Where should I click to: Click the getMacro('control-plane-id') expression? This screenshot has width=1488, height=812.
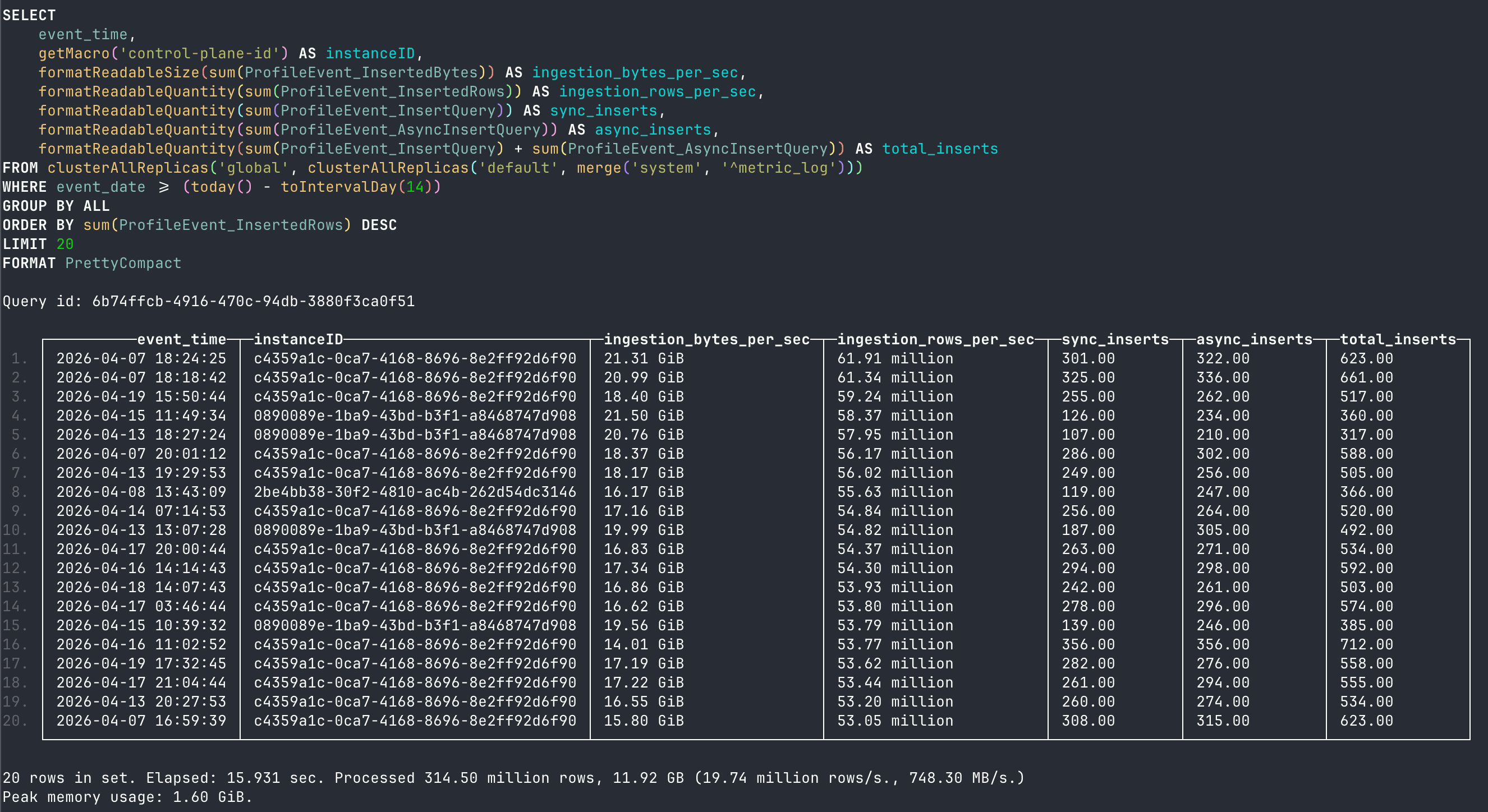[x=163, y=53]
